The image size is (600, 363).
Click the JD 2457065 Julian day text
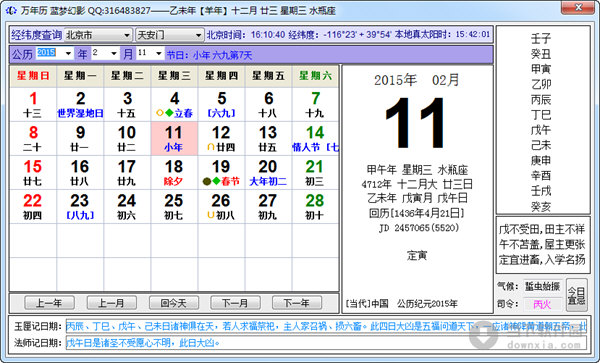pos(419,228)
